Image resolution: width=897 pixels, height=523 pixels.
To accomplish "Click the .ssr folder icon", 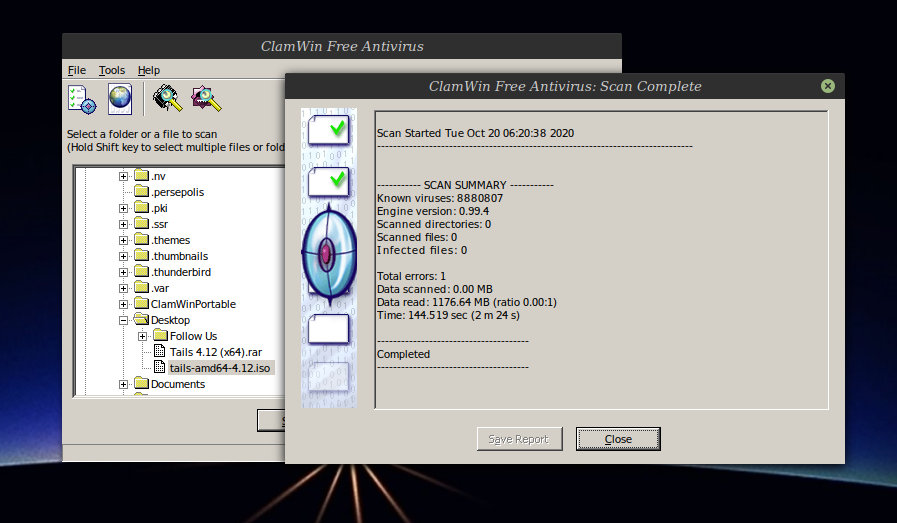I will [141, 223].
